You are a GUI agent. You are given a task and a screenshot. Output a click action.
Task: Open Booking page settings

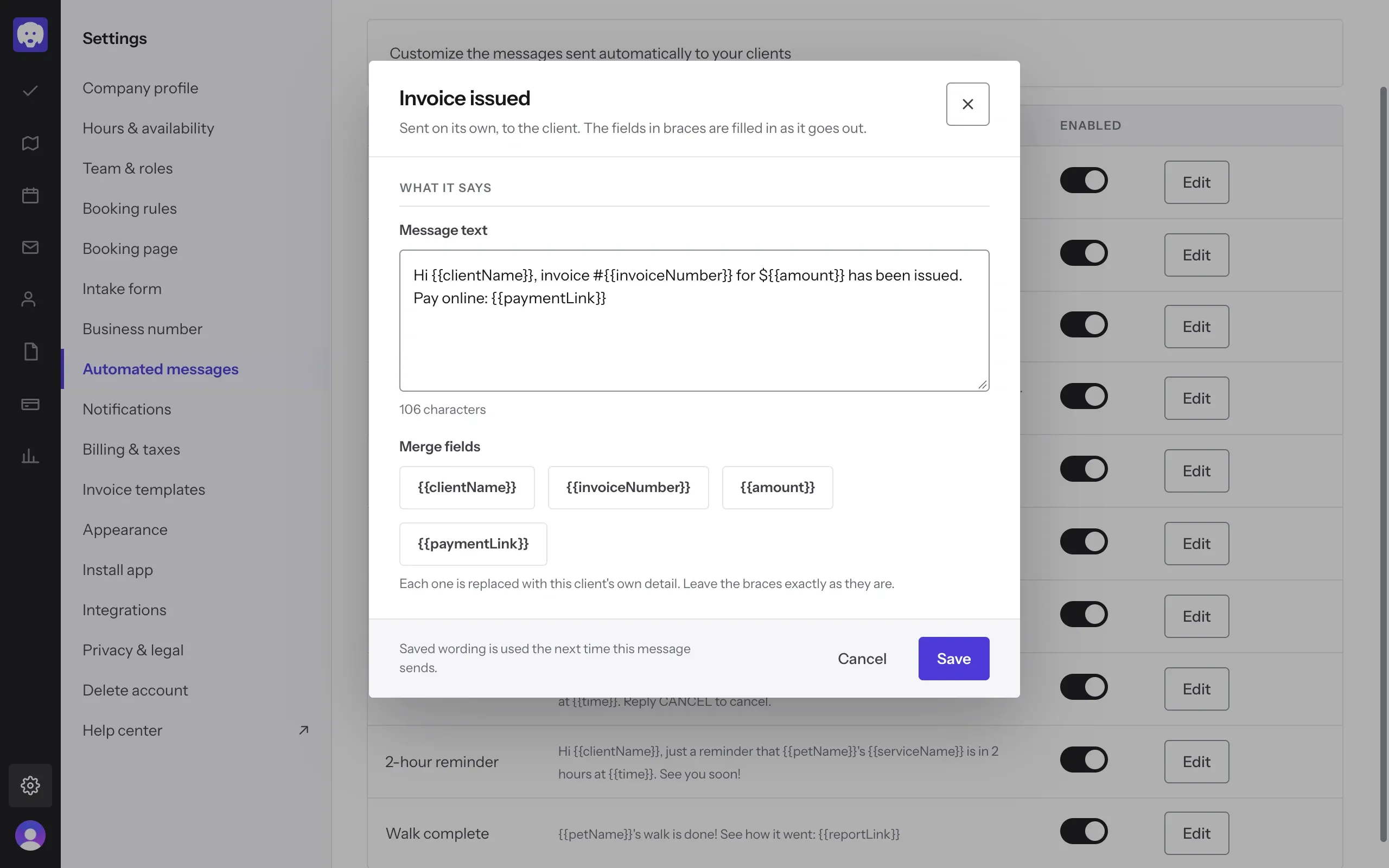click(130, 248)
